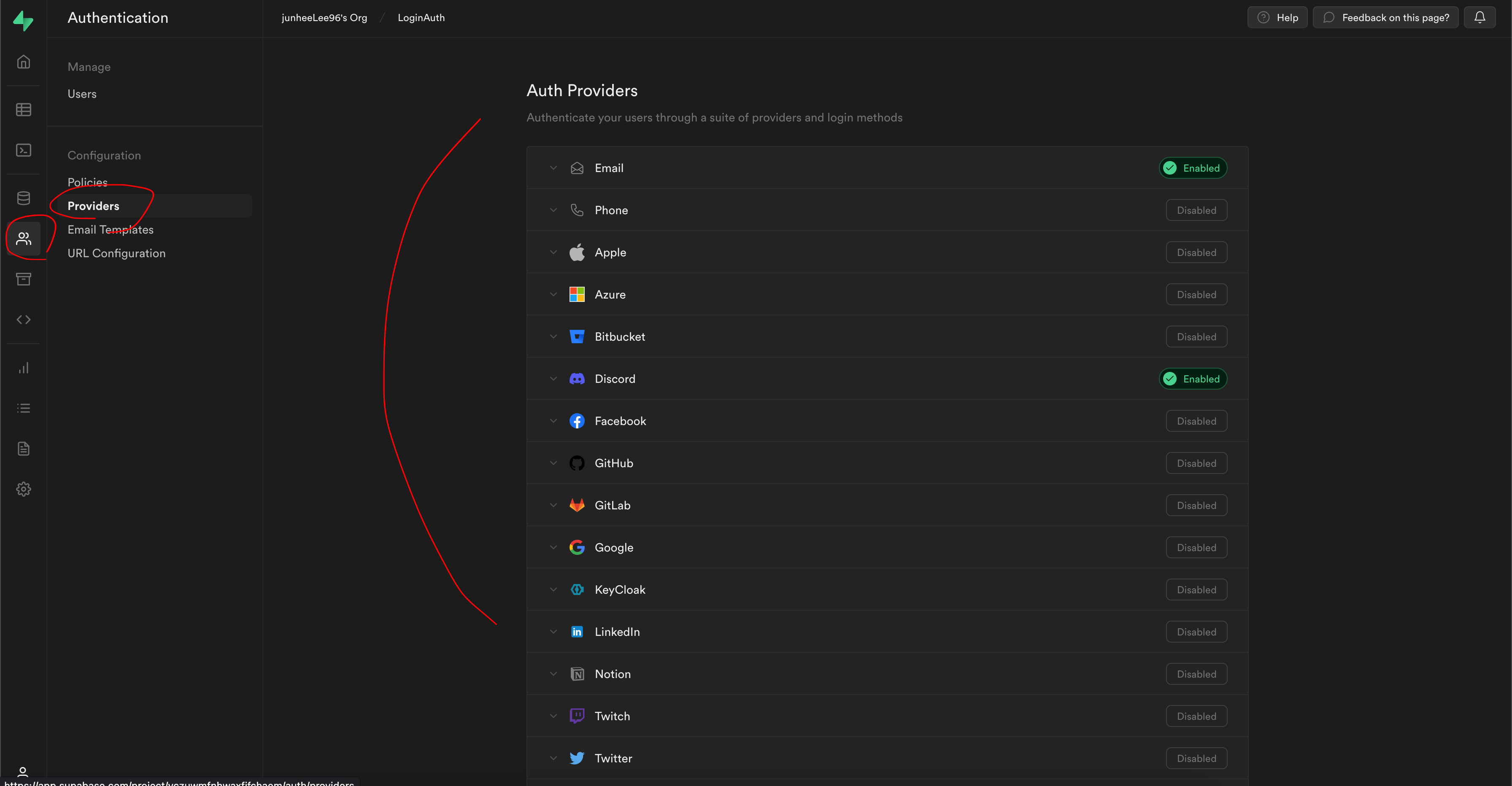Open the LoginAuth project breadcrumb
The height and width of the screenshot is (786, 1512).
click(x=421, y=18)
